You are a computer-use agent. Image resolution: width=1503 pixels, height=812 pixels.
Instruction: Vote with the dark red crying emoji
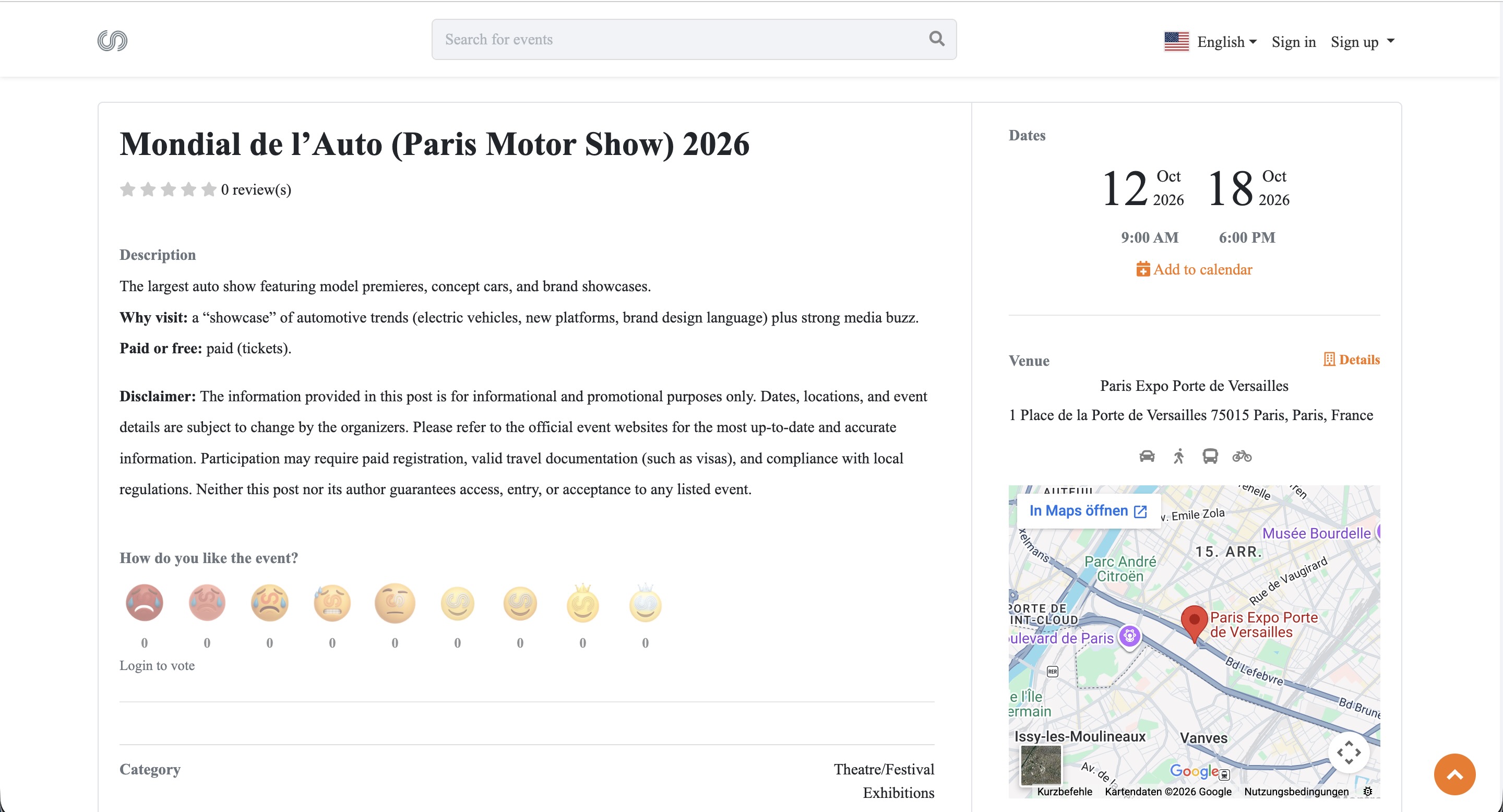(x=144, y=603)
